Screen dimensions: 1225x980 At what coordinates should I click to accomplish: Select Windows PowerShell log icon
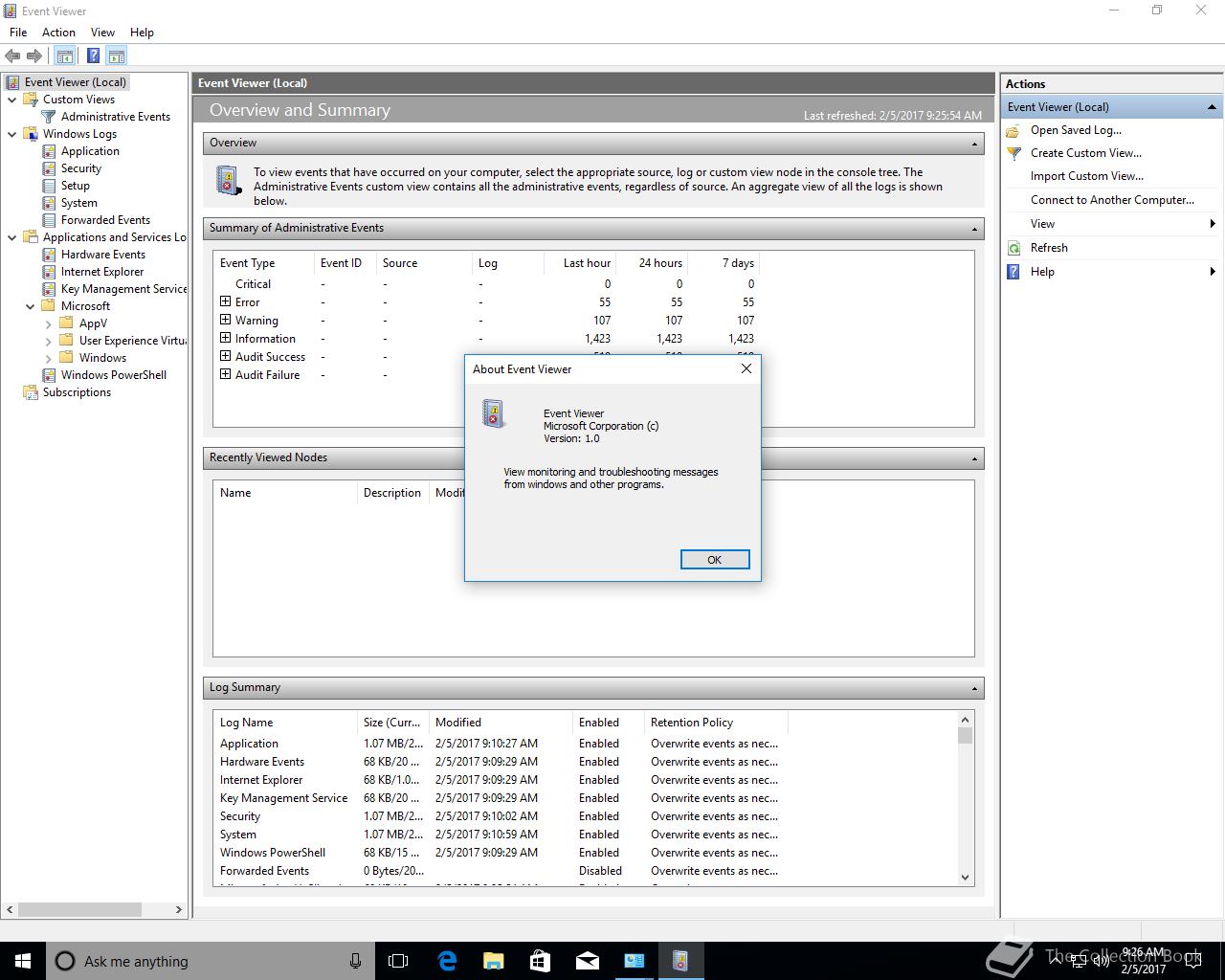click(x=49, y=375)
